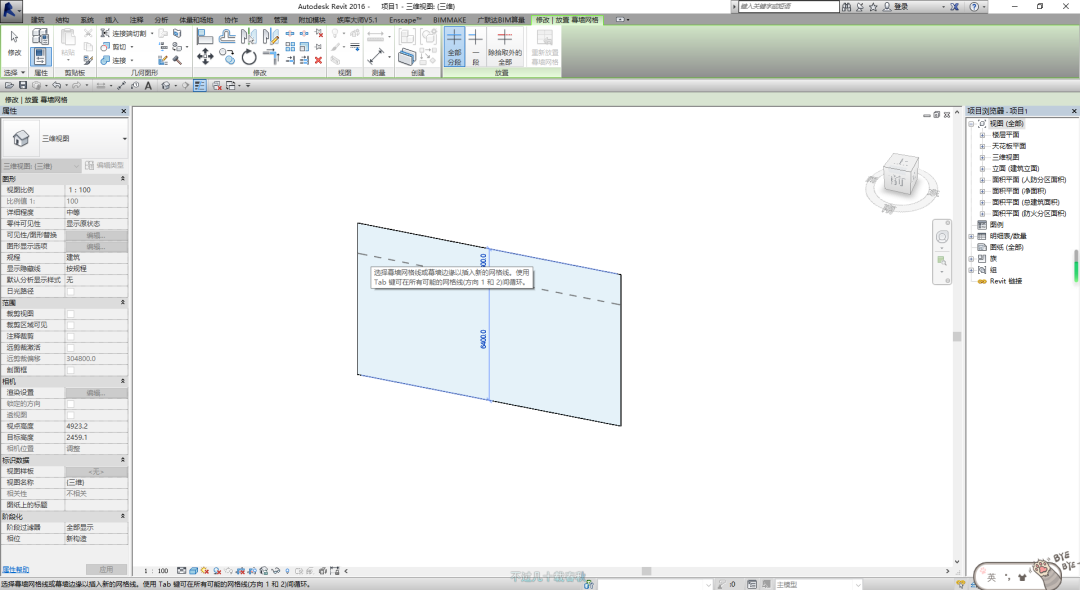The height and width of the screenshot is (590, 1080).
Task: Open the 建筑 ribbon tab
Action: pos(38,19)
